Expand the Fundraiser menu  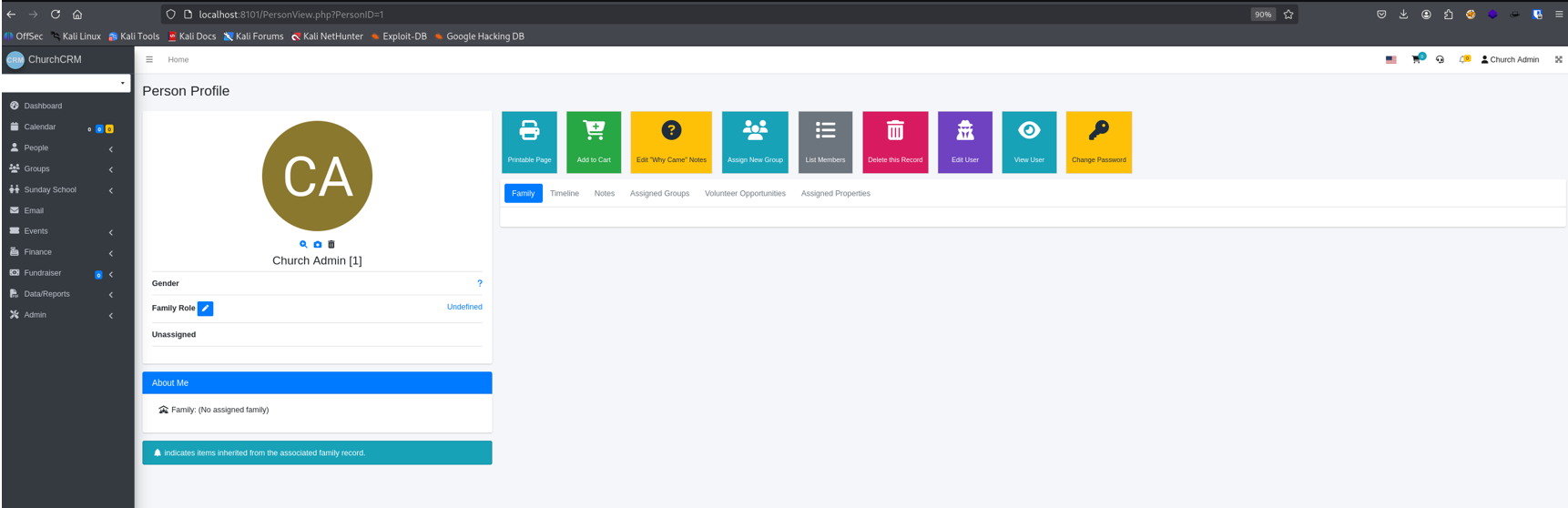(x=67, y=273)
